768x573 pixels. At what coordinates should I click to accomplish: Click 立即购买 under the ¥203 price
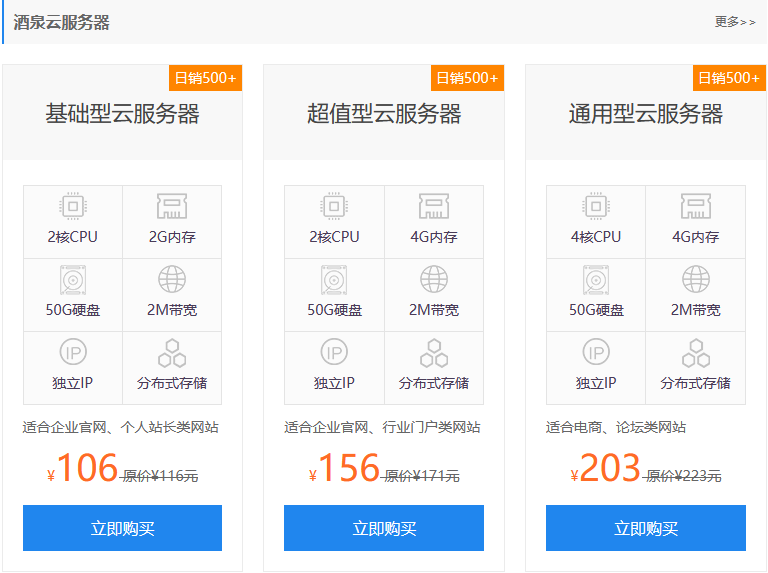click(x=646, y=528)
